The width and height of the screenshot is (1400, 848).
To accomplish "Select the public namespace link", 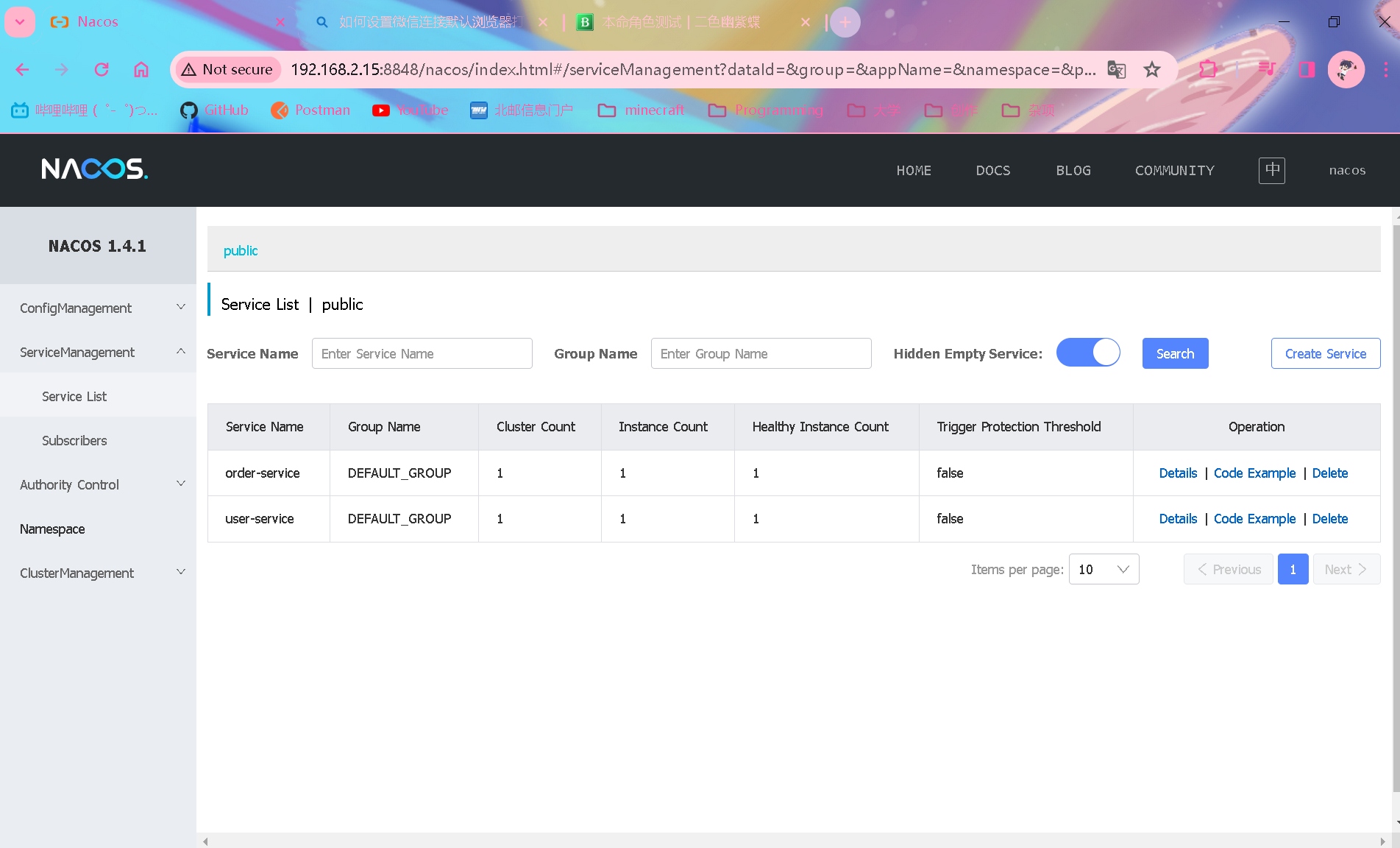I will [x=241, y=251].
